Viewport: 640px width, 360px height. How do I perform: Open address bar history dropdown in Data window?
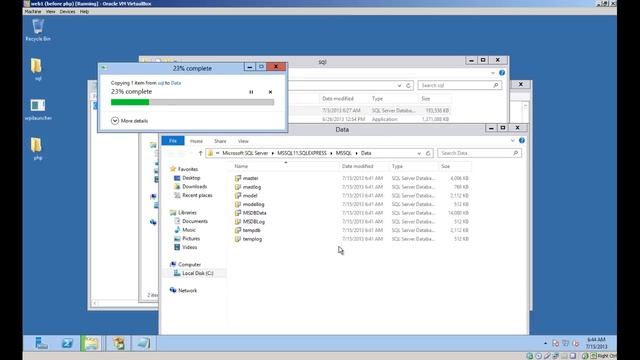[419, 153]
